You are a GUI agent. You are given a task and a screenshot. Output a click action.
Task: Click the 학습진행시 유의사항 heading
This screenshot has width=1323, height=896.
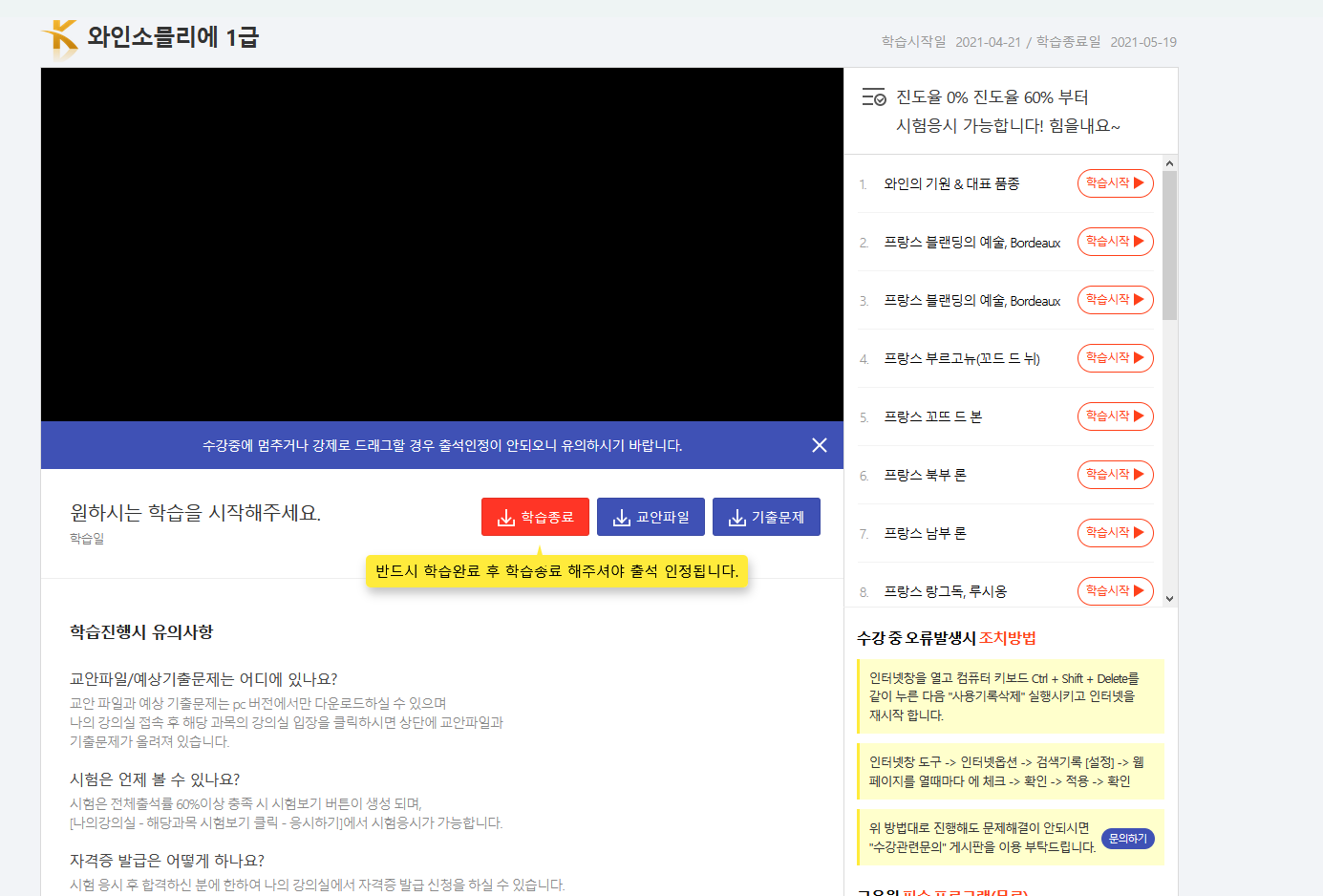(x=141, y=631)
